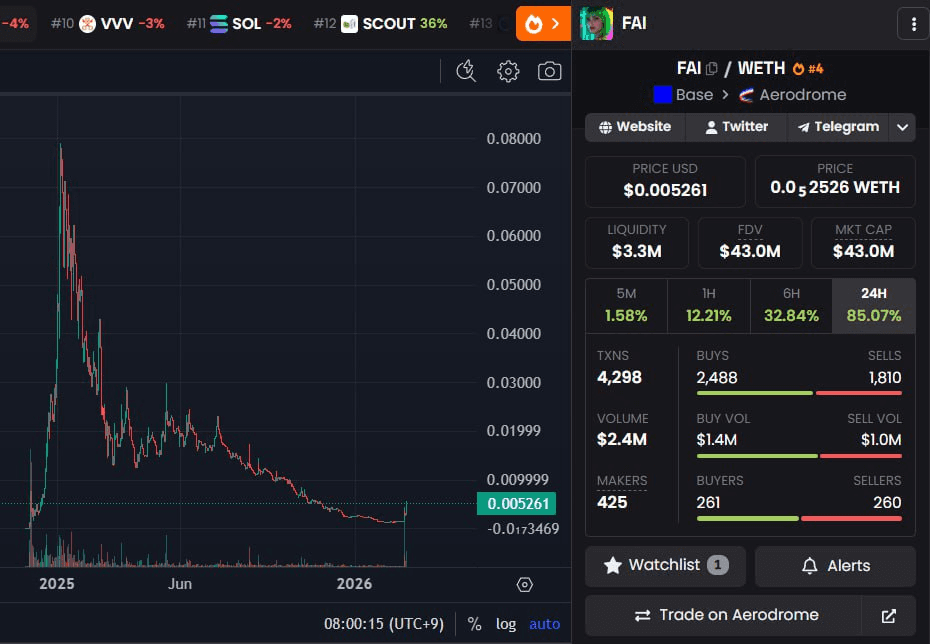
Task: Expand more links chevron next to Telegram
Action: [x=902, y=127]
